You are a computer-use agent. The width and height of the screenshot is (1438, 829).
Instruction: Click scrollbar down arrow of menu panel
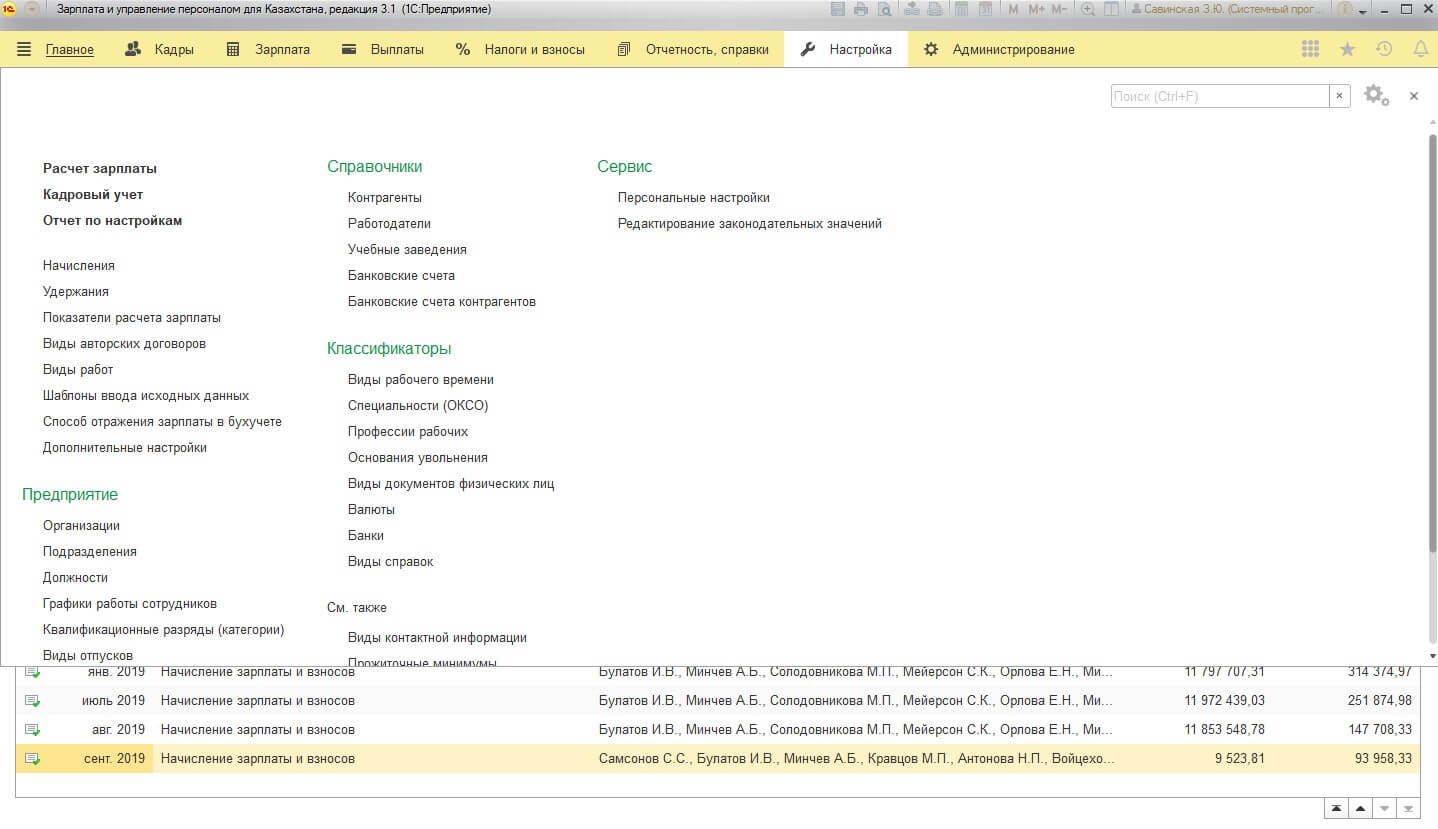[1432, 656]
